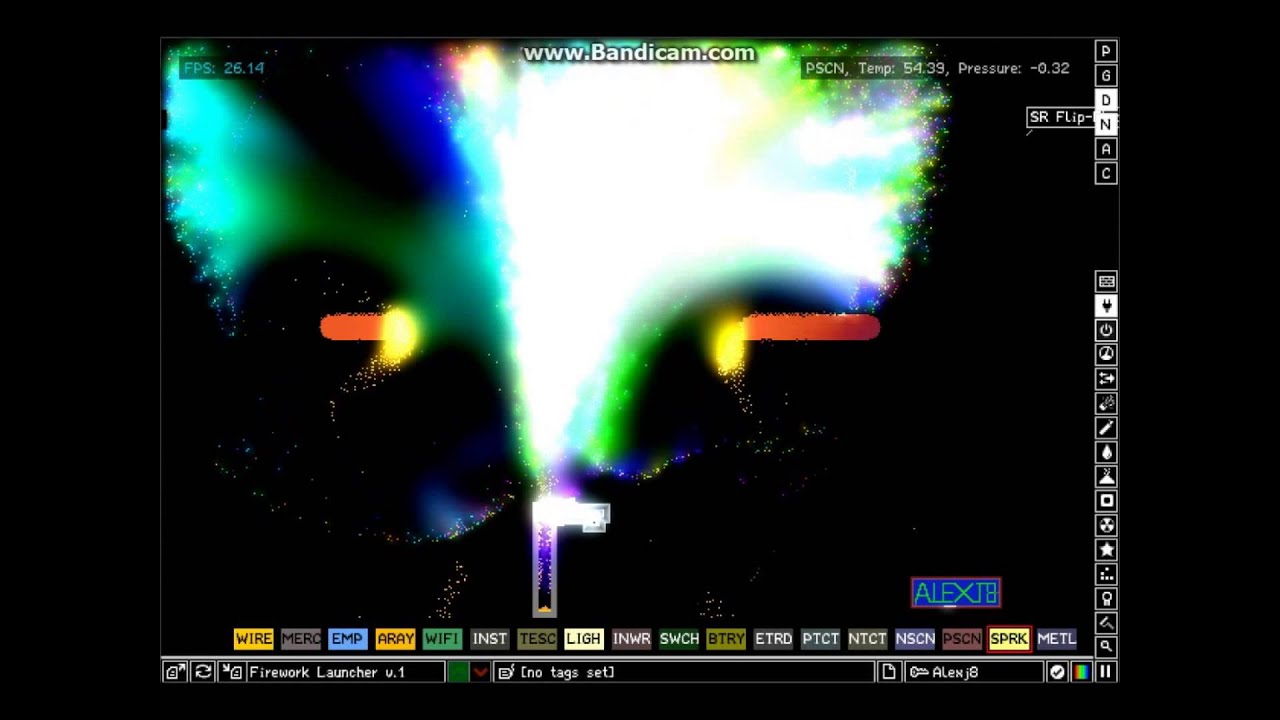1280x720 pixels.
Task: Open the Decoration tools category icon
Action: [x=1106, y=623]
